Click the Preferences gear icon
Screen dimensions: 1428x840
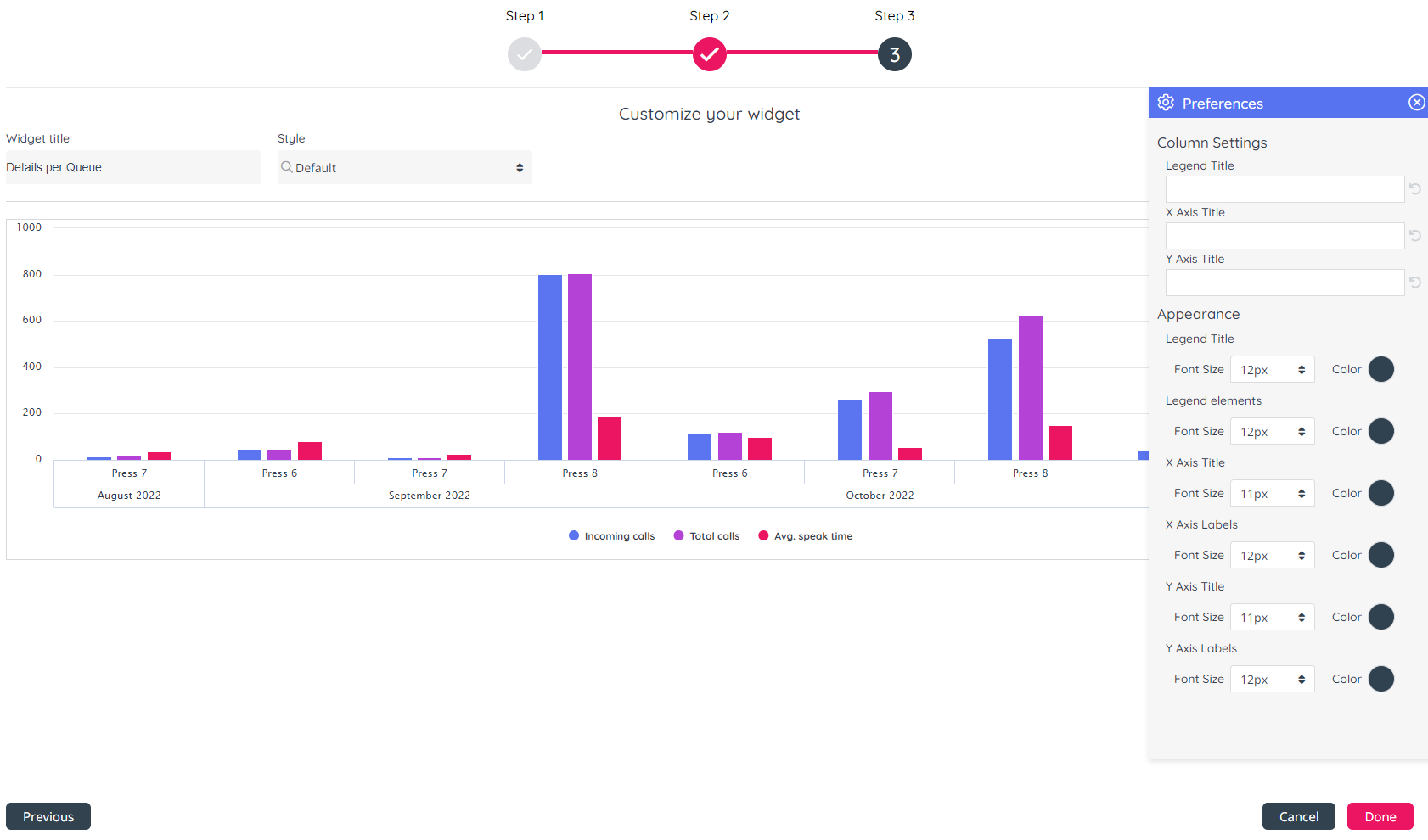(x=1166, y=103)
